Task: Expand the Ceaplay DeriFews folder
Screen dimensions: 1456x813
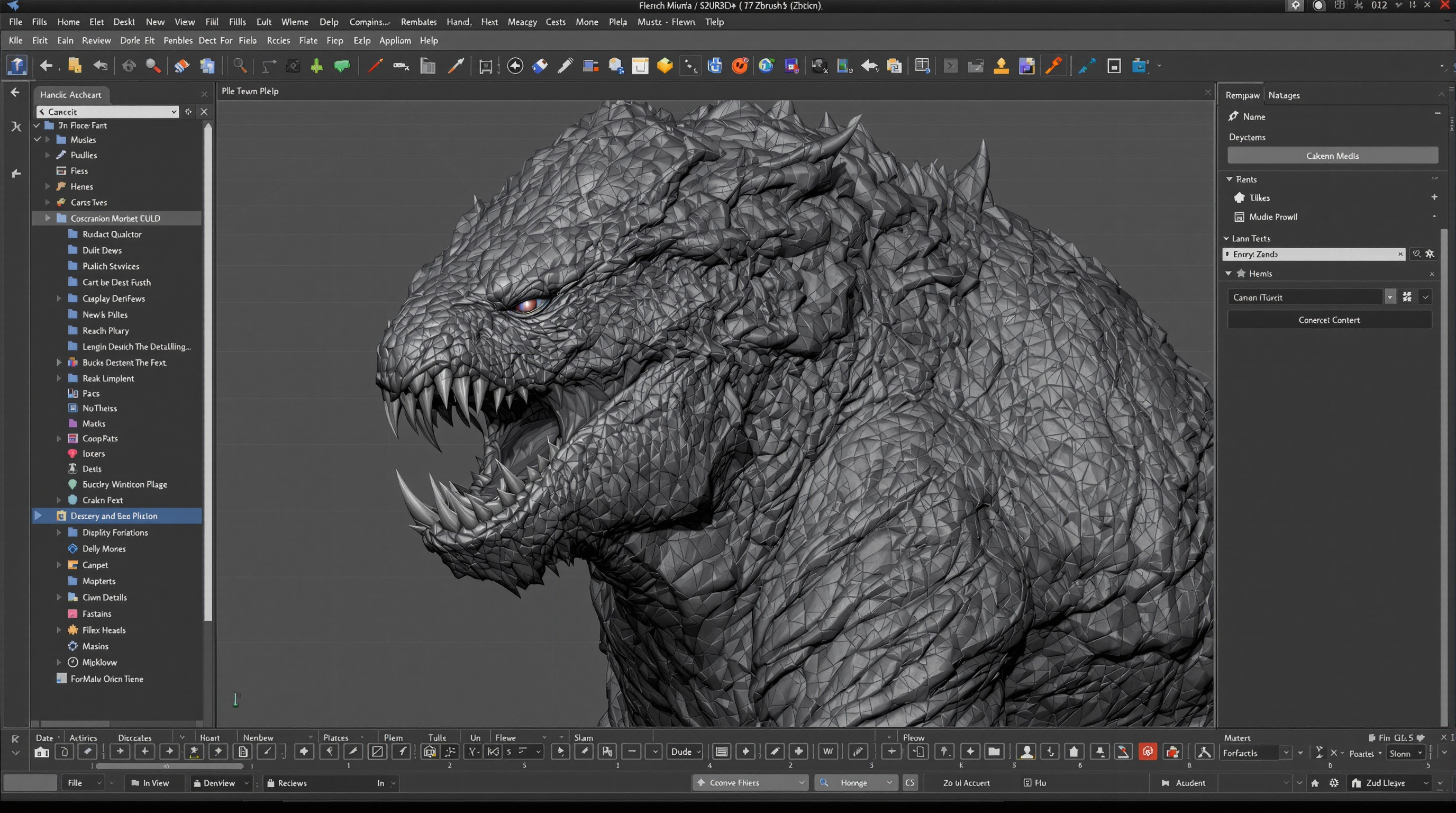Action: 59,299
